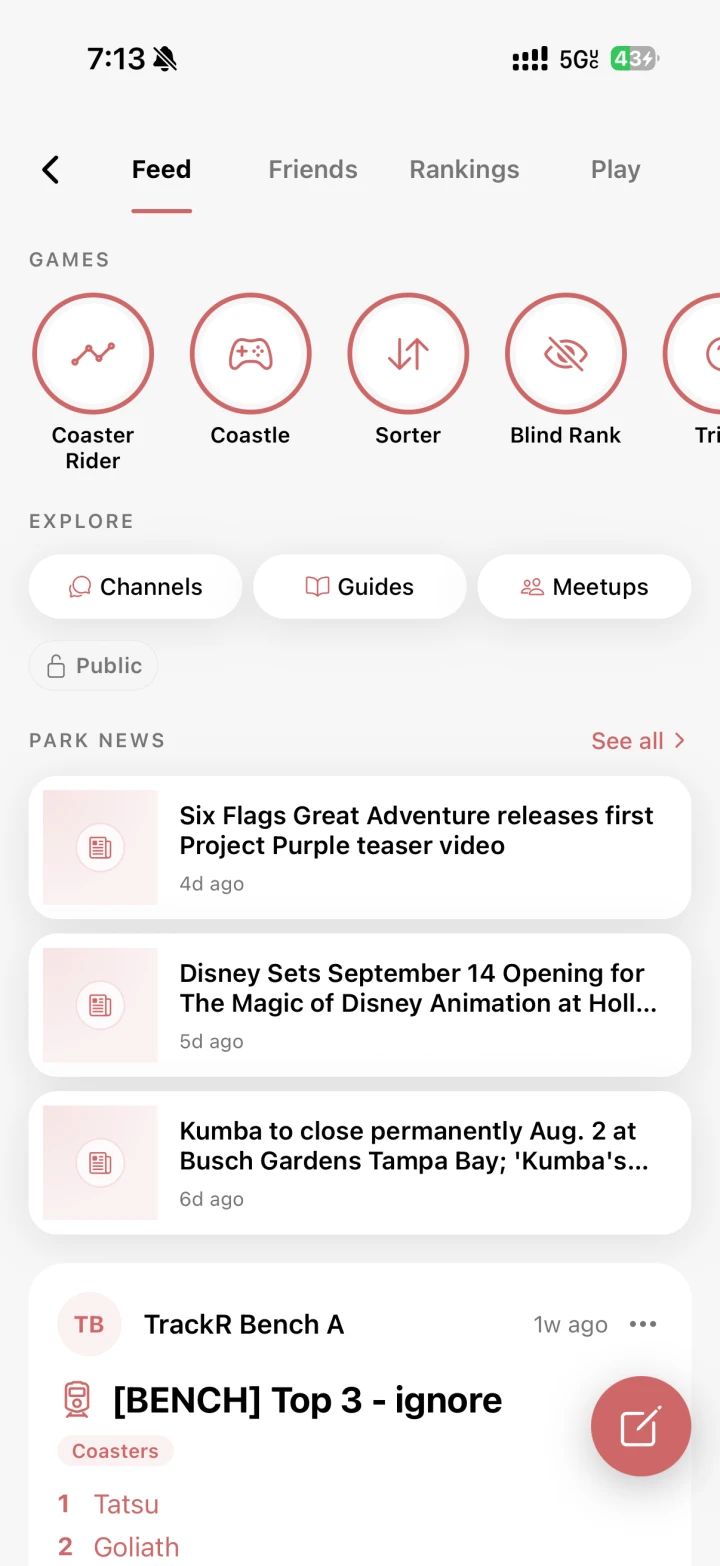Tap the TB profile avatar
Viewport: 720px width, 1566px height.
click(89, 1324)
